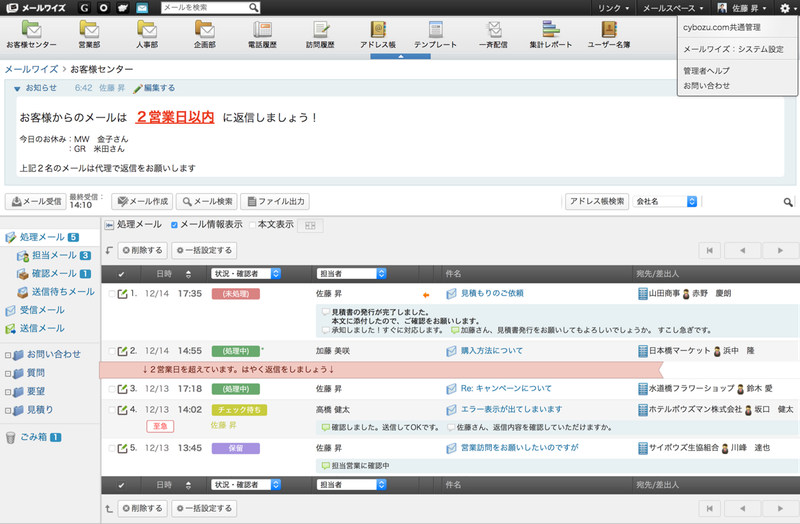
Task: Open the テンプレート templates icon
Action: point(435,34)
